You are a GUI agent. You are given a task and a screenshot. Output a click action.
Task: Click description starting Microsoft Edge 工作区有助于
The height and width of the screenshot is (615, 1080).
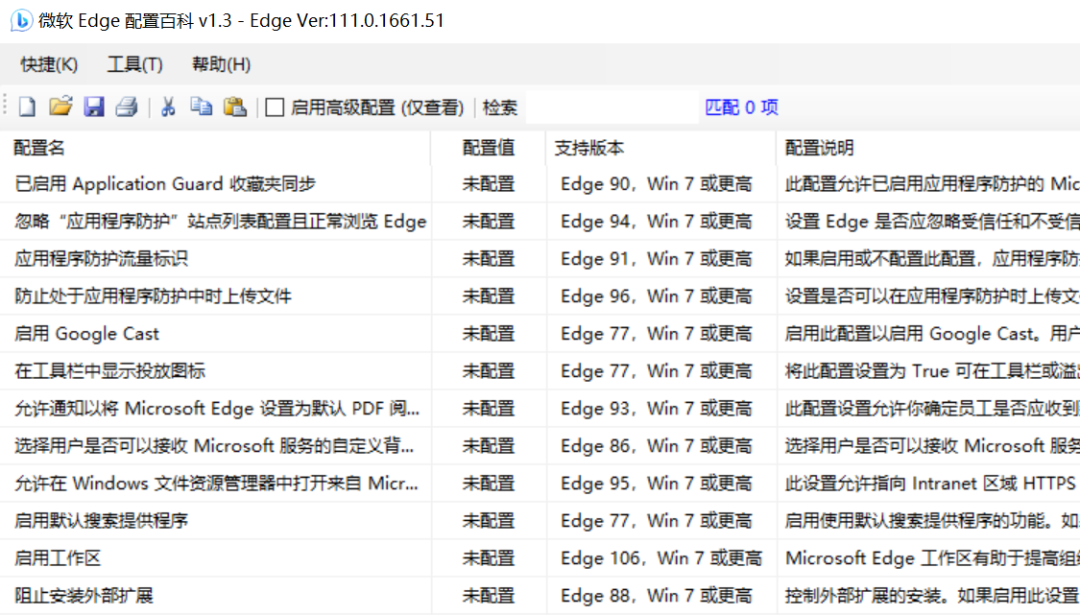pyautogui.click(x=932, y=558)
